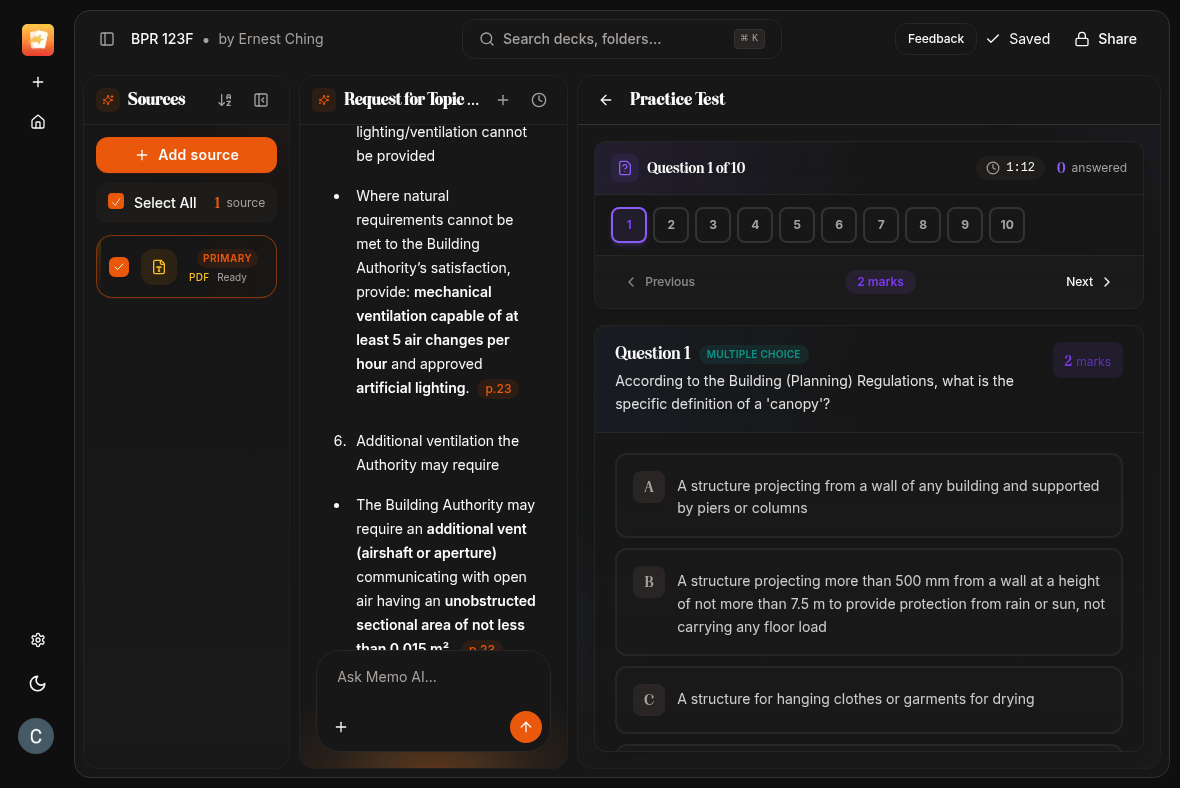Viewport: 1180px width, 788px height.
Task: Click the Ask Memo AI input field
Action: coord(432,677)
